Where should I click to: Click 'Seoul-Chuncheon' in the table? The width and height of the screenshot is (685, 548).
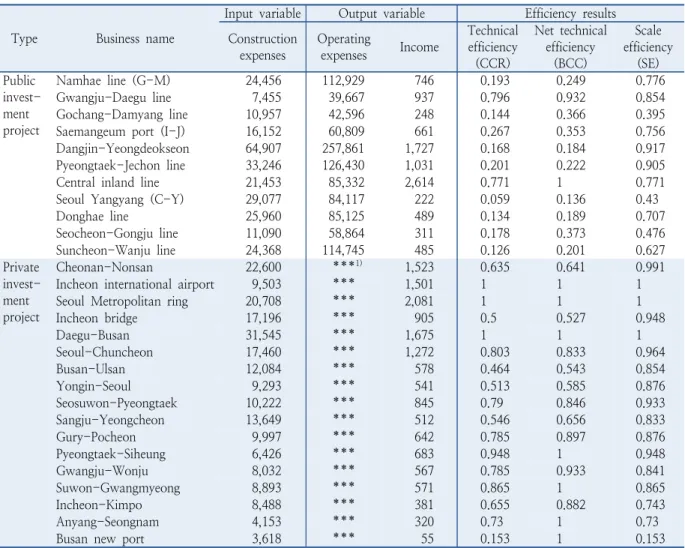104,352
